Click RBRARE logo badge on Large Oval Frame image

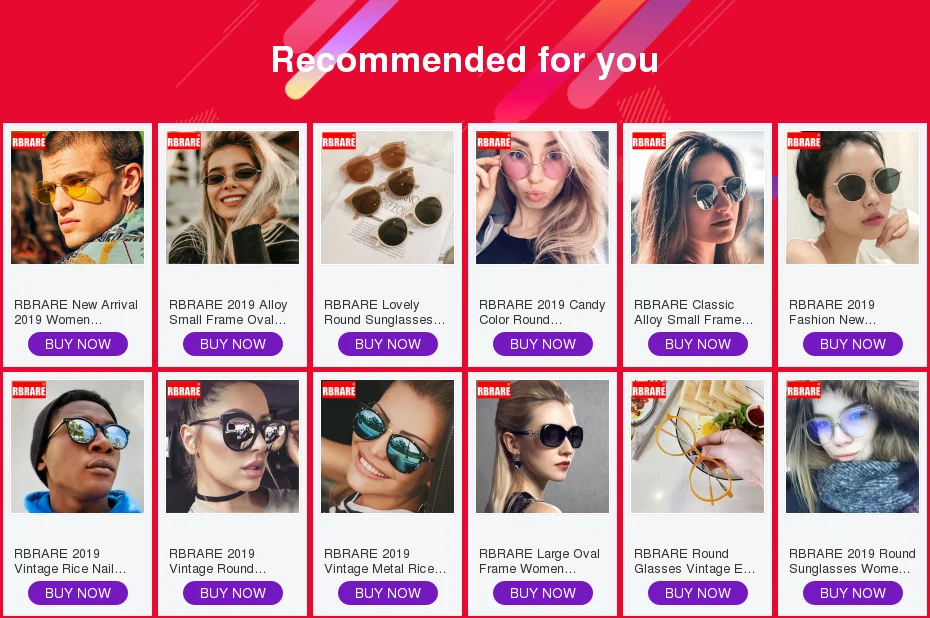[494, 390]
